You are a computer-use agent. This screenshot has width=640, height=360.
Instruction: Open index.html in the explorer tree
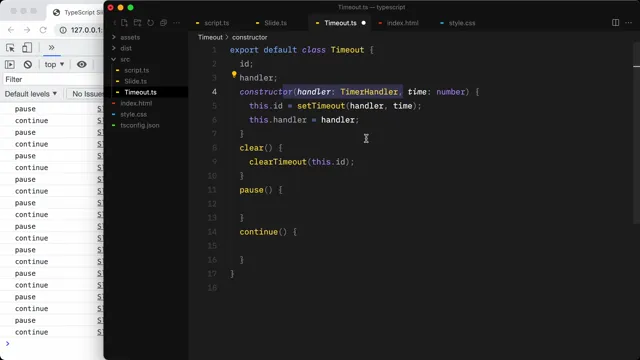click(136, 103)
